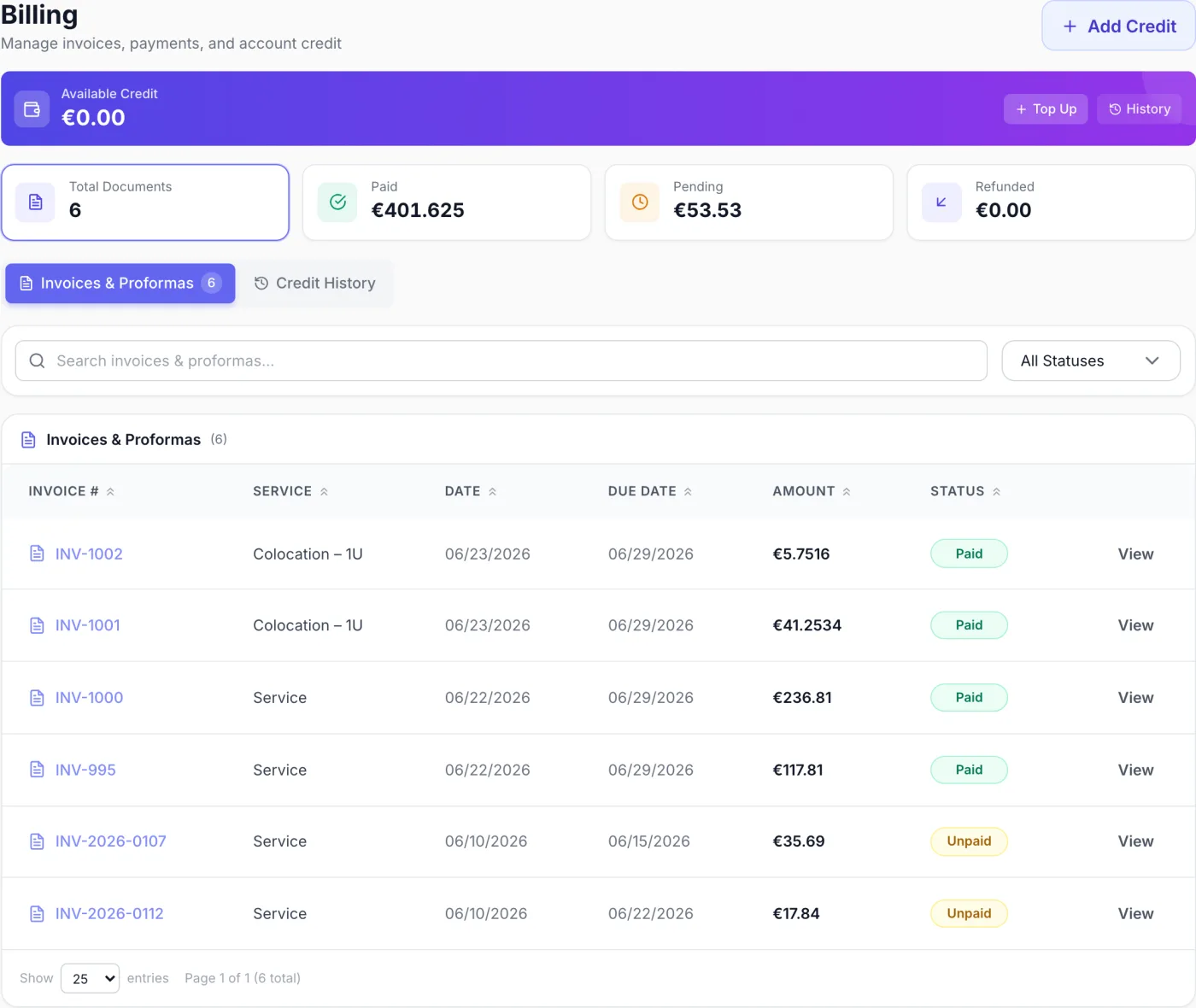The height and width of the screenshot is (1008, 1196).
Task: Click the due date 06/22/2026
Action: pos(651,914)
